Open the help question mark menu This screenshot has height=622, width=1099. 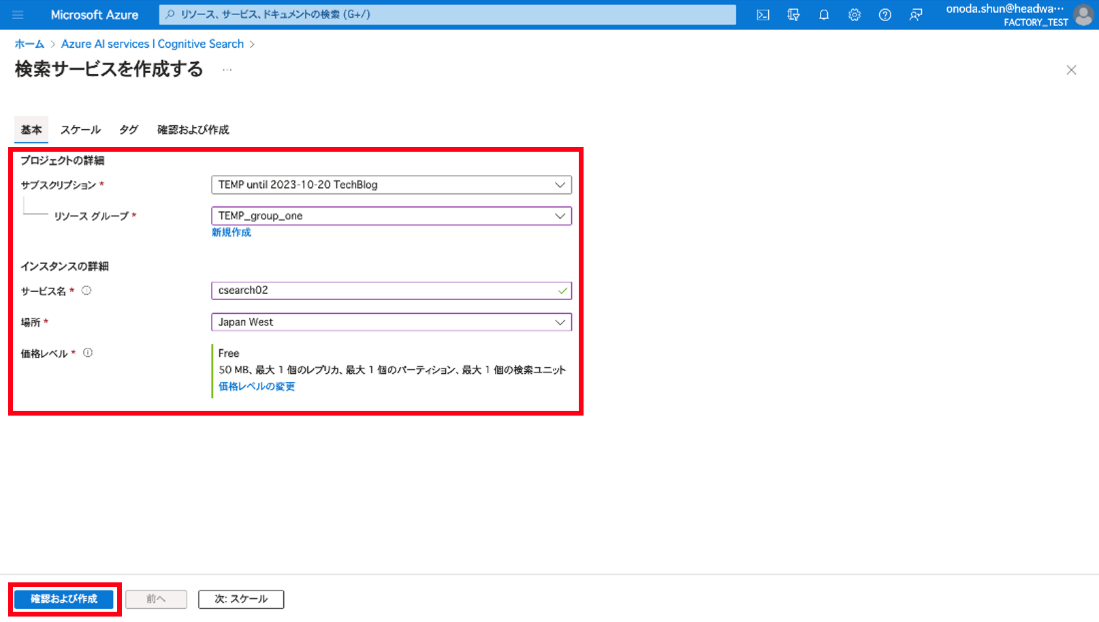tap(885, 15)
